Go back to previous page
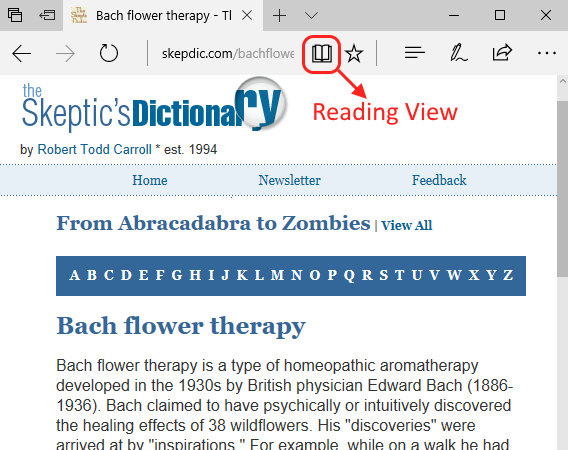The image size is (568, 450). (21, 54)
